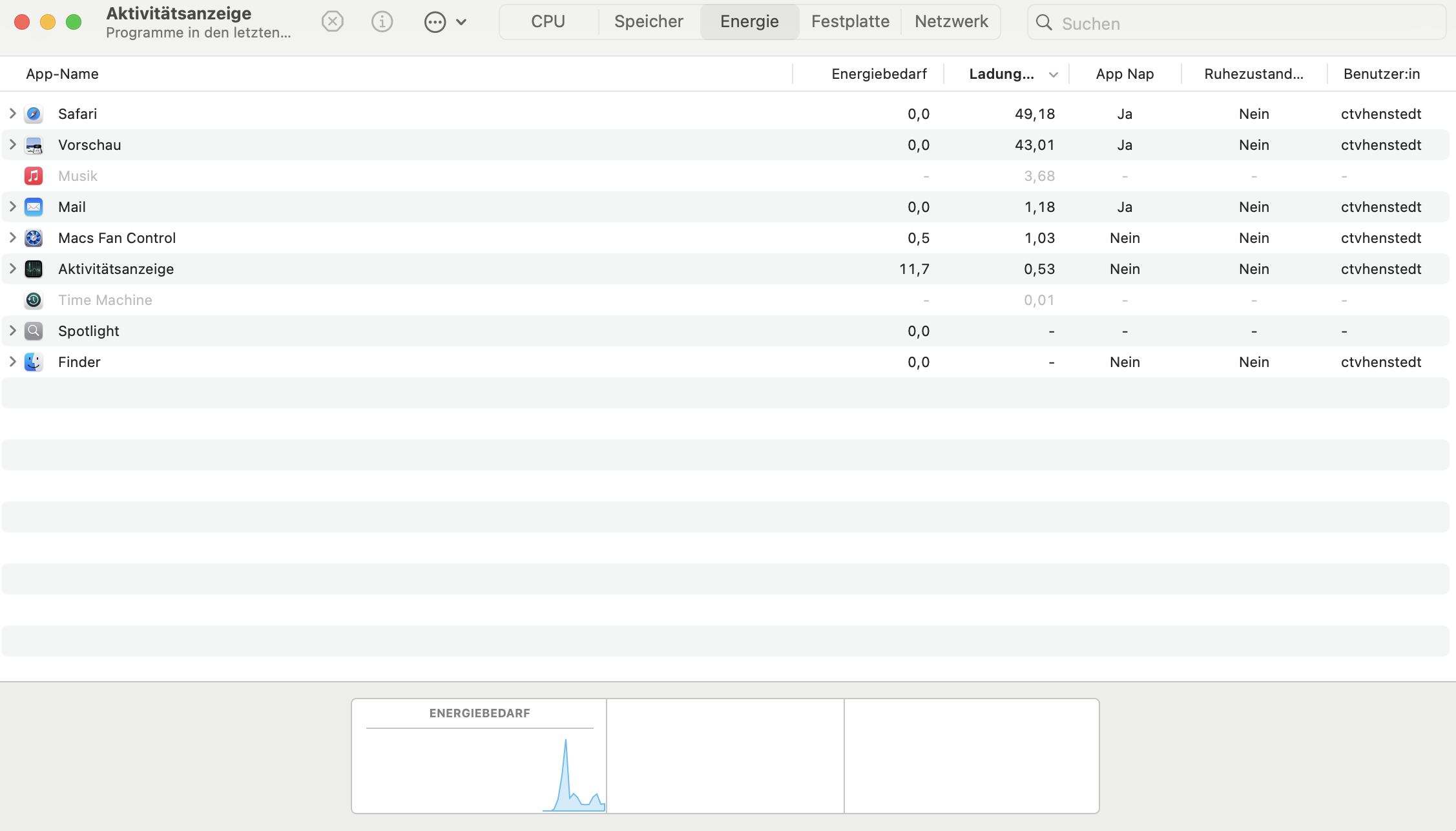Expand the Safari process row
Viewport: 1456px width, 831px height.
click(x=12, y=114)
